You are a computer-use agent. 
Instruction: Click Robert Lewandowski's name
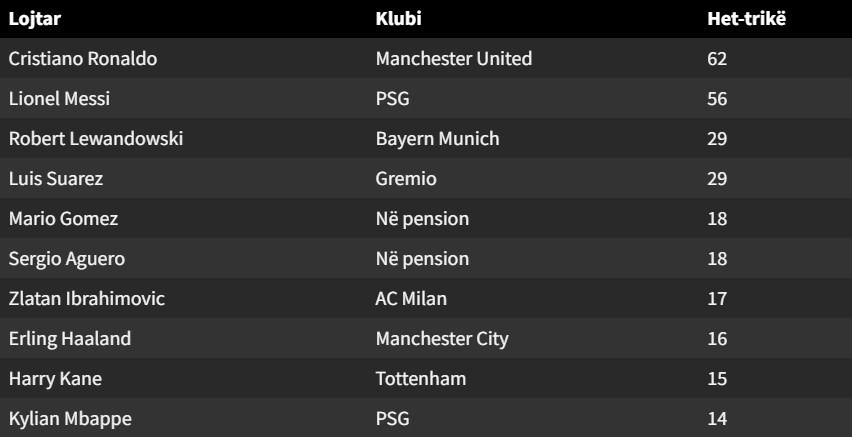tap(96, 139)
